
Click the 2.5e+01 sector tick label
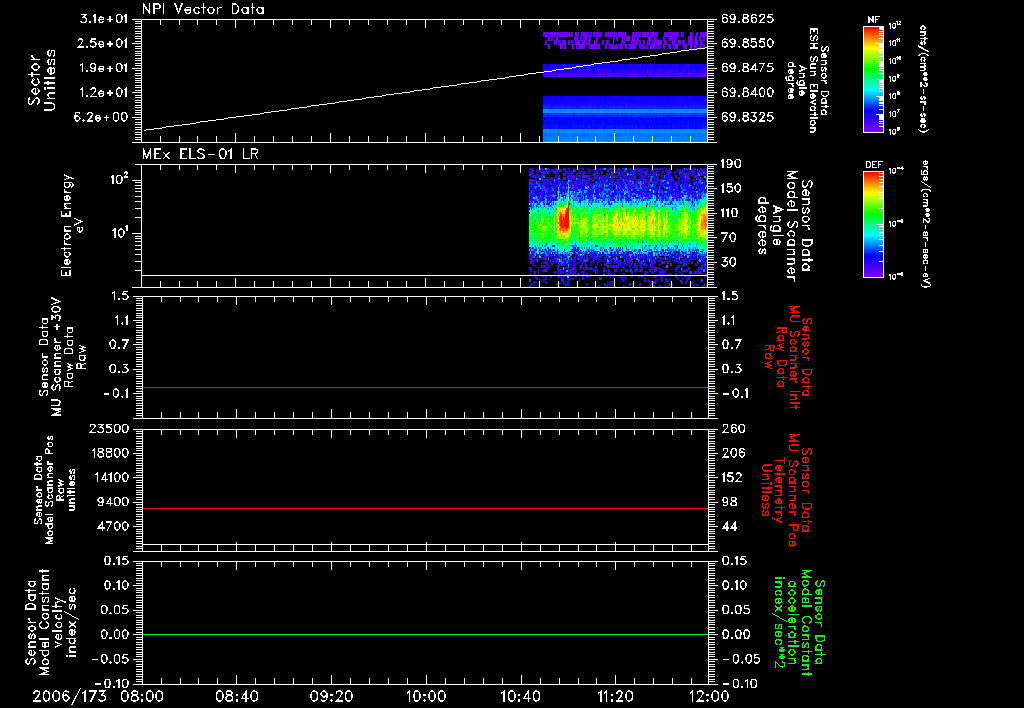(x=104, y=43)
